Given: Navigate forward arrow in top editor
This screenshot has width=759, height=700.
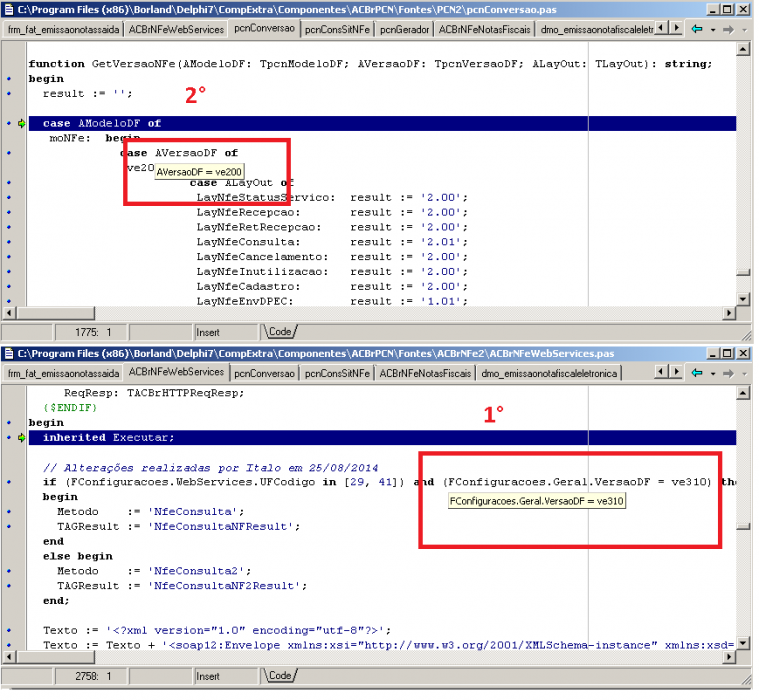Looking at the screenshot, I should click(x=728, y=30).
